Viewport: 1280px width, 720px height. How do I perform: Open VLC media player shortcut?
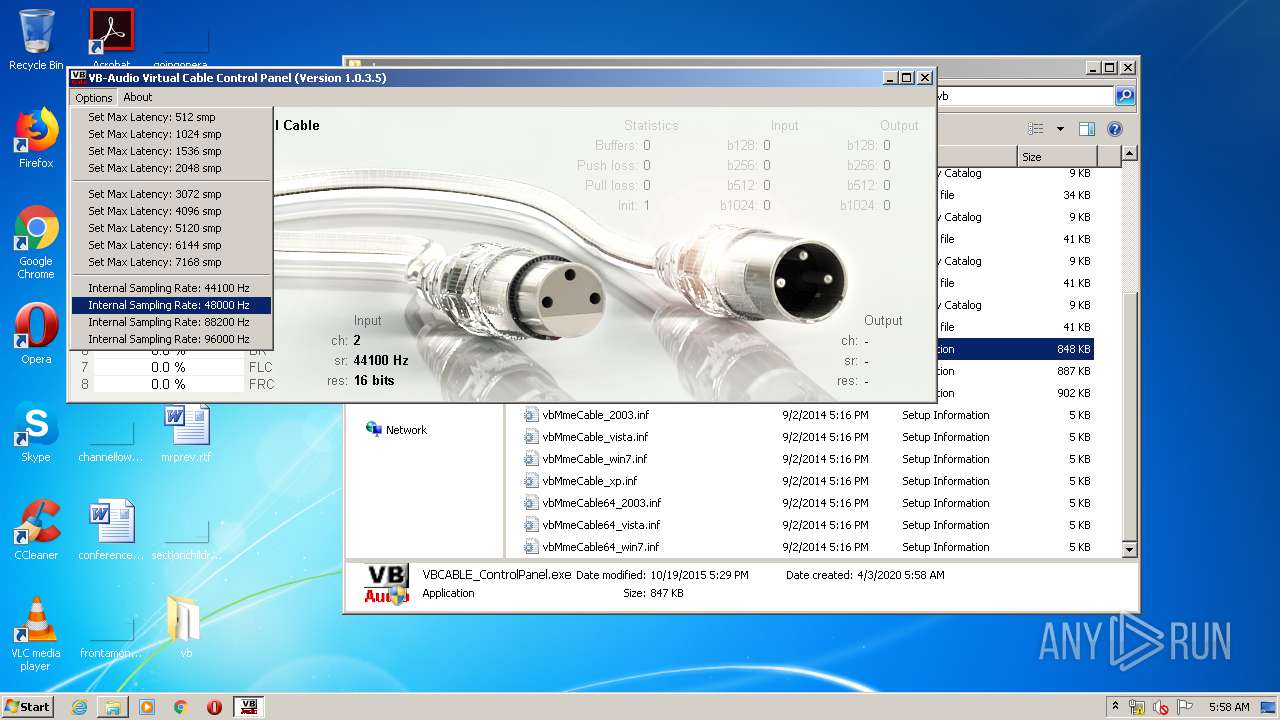[x=36, y=634]
